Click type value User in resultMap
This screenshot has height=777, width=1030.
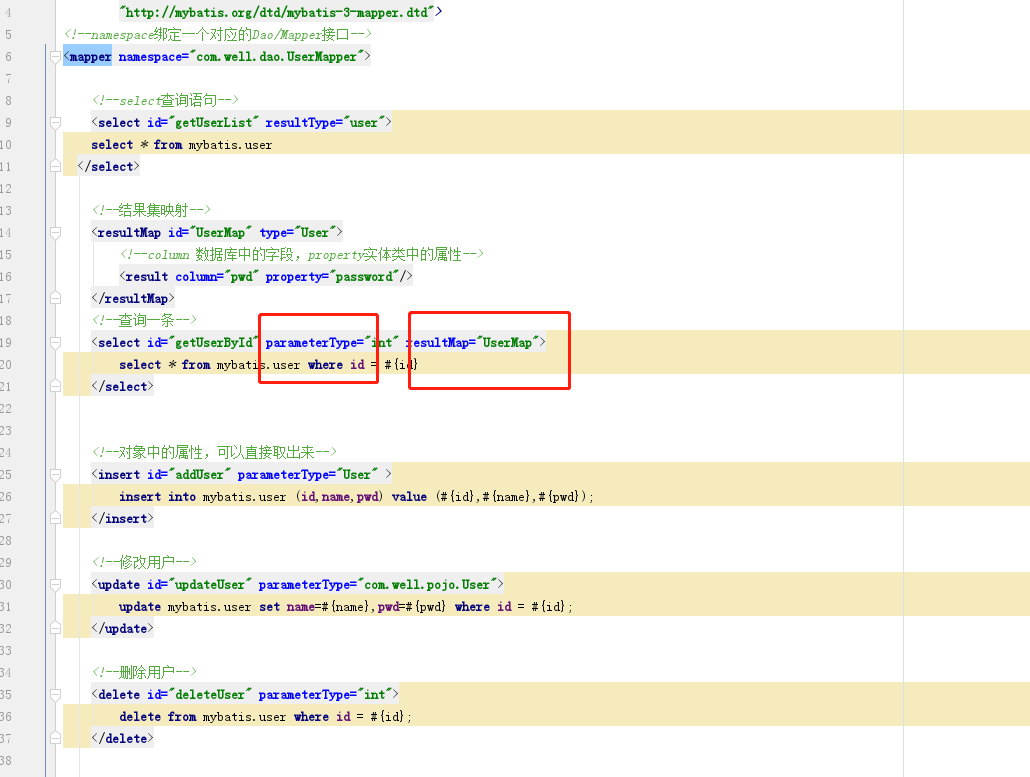click(315, 233)
